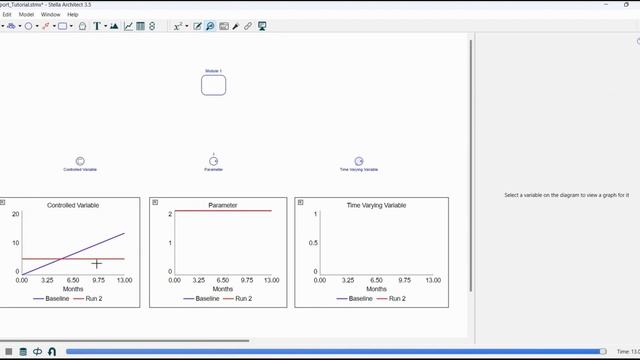Viewport: 640px width, 360px height.
Task: Open the Help menu
Action: coord(73,14)
